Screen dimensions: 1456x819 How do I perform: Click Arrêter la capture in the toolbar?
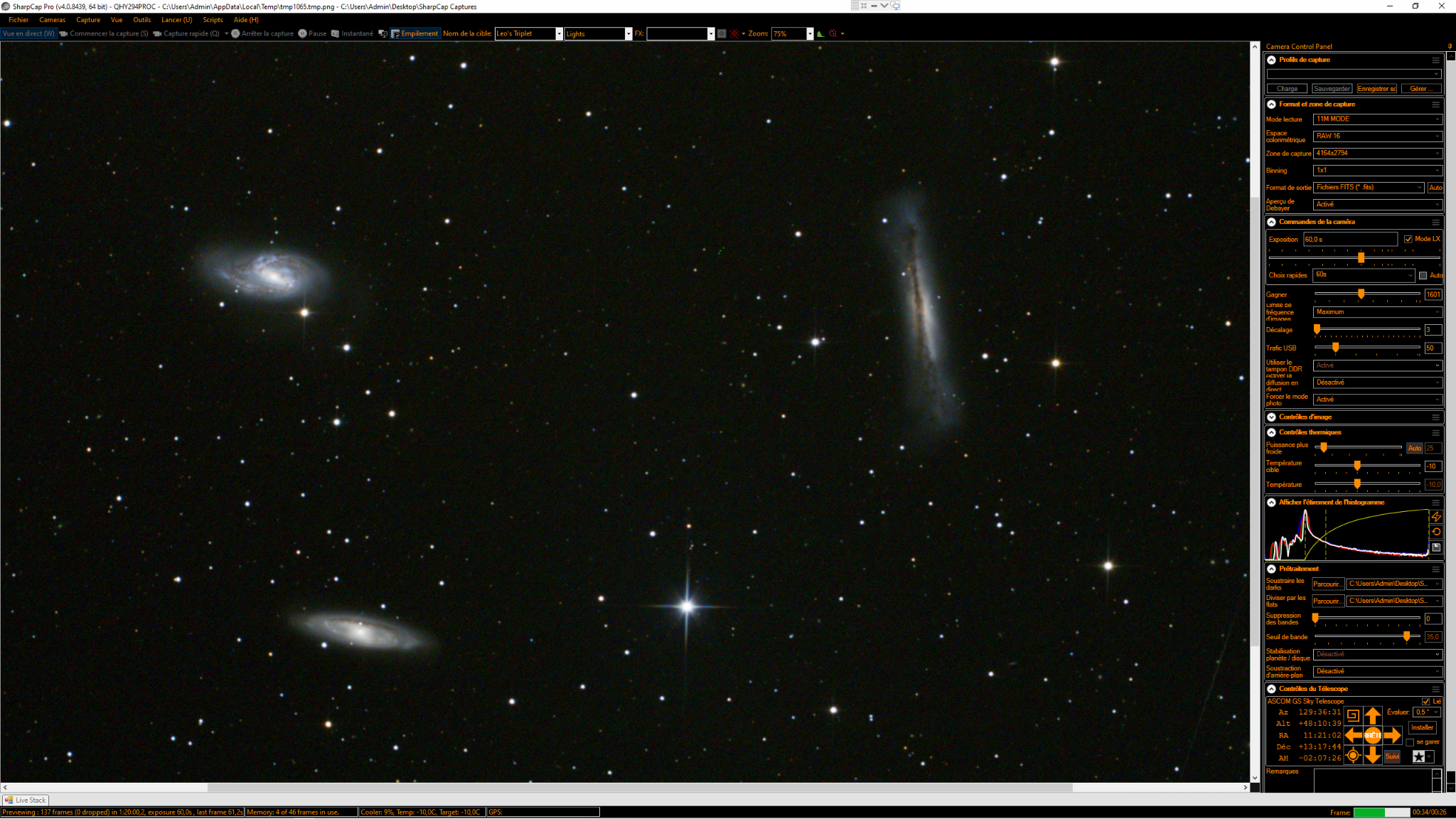pos(262,33)
